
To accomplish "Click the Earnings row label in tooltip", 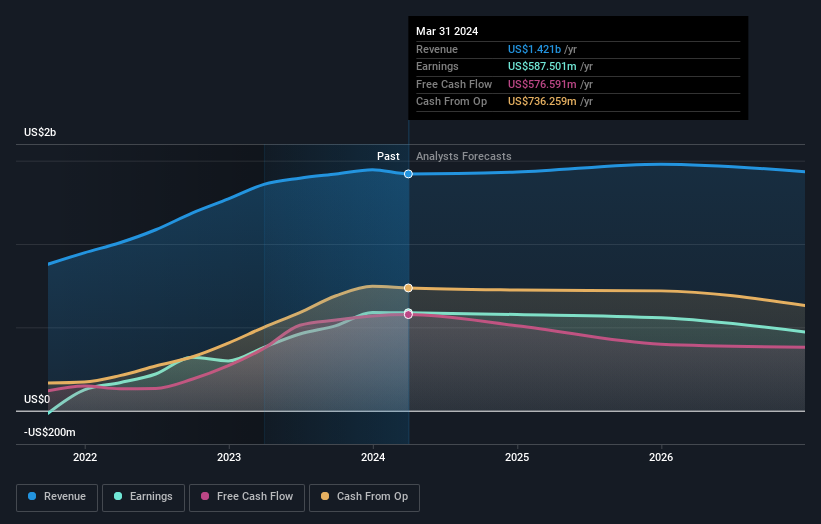I will (437, 66).
